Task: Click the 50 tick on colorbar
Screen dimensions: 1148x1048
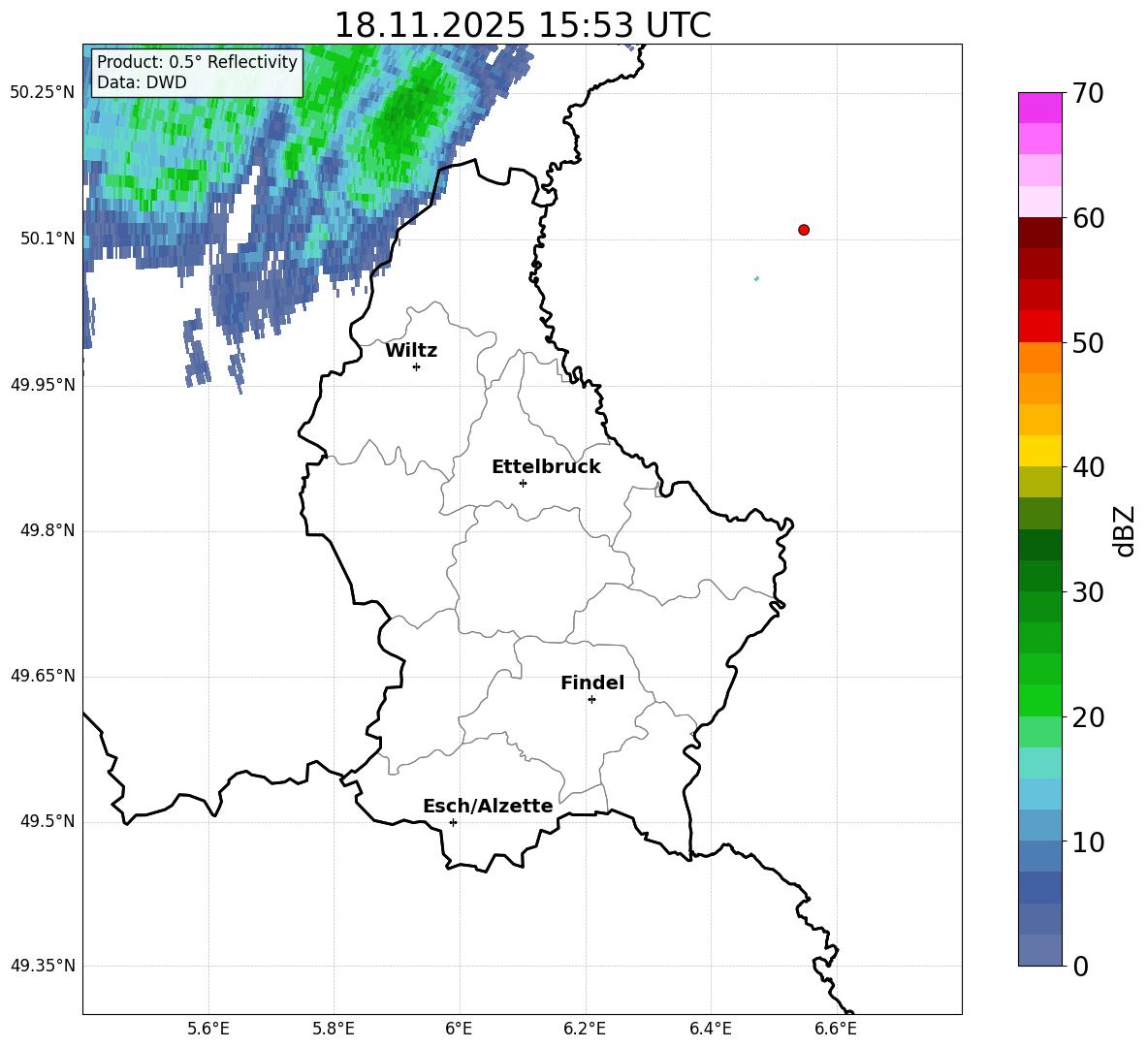Action: pos(1087,342)
